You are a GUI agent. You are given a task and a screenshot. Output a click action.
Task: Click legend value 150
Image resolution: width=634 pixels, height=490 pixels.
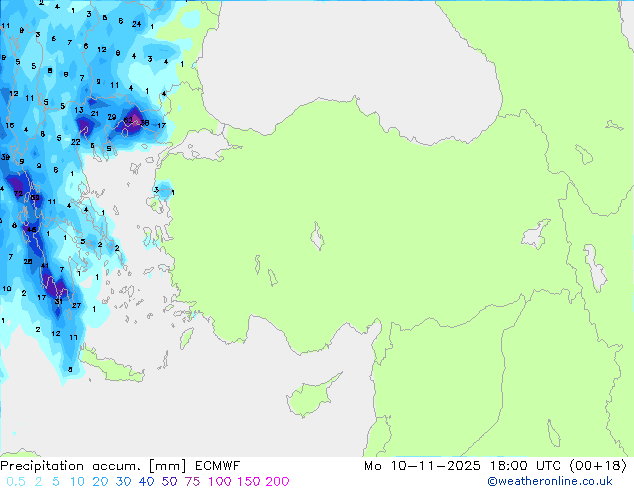249,482
